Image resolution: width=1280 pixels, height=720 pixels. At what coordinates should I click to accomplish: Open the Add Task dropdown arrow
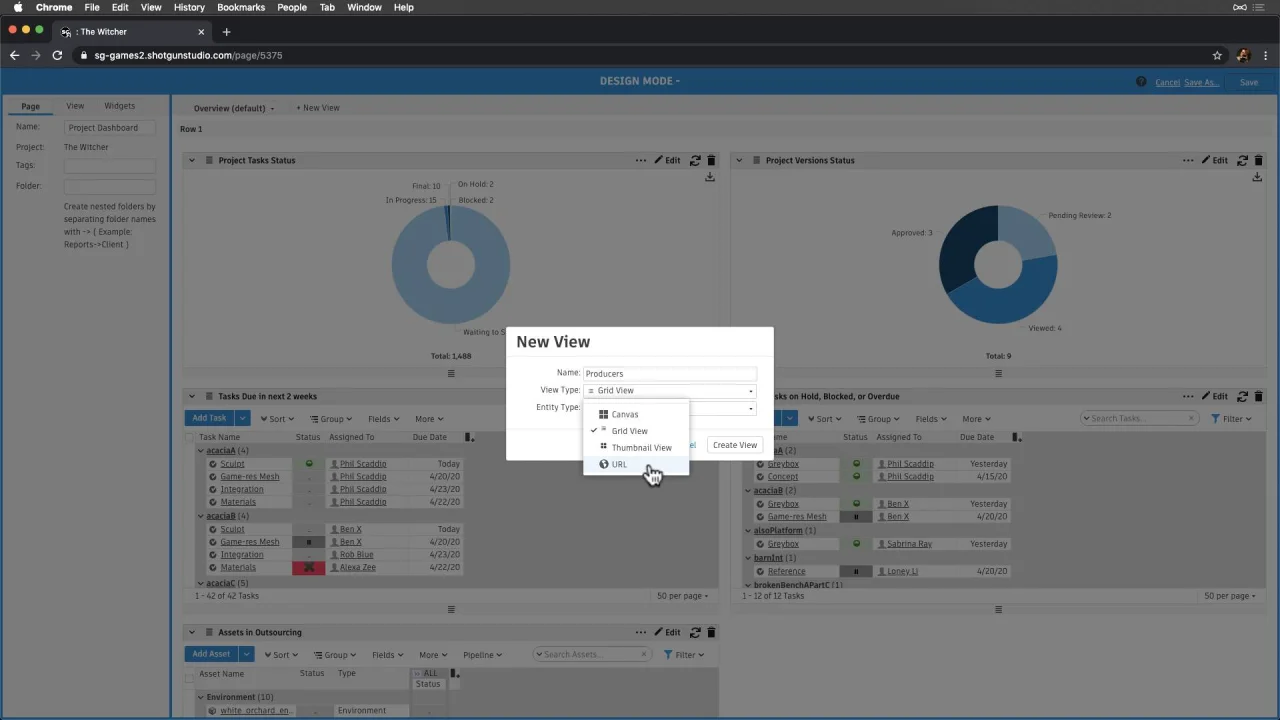[242, 418]
